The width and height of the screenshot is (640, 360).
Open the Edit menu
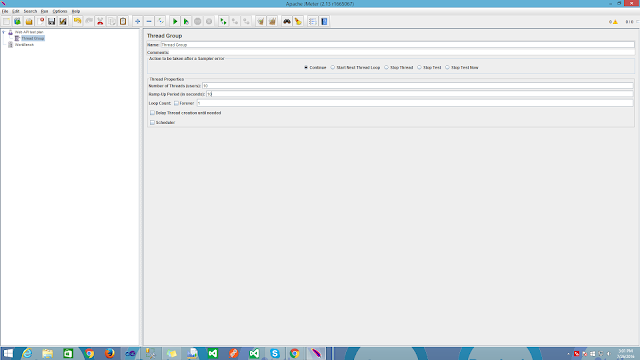pyautogui.click(x=16, y=11)
